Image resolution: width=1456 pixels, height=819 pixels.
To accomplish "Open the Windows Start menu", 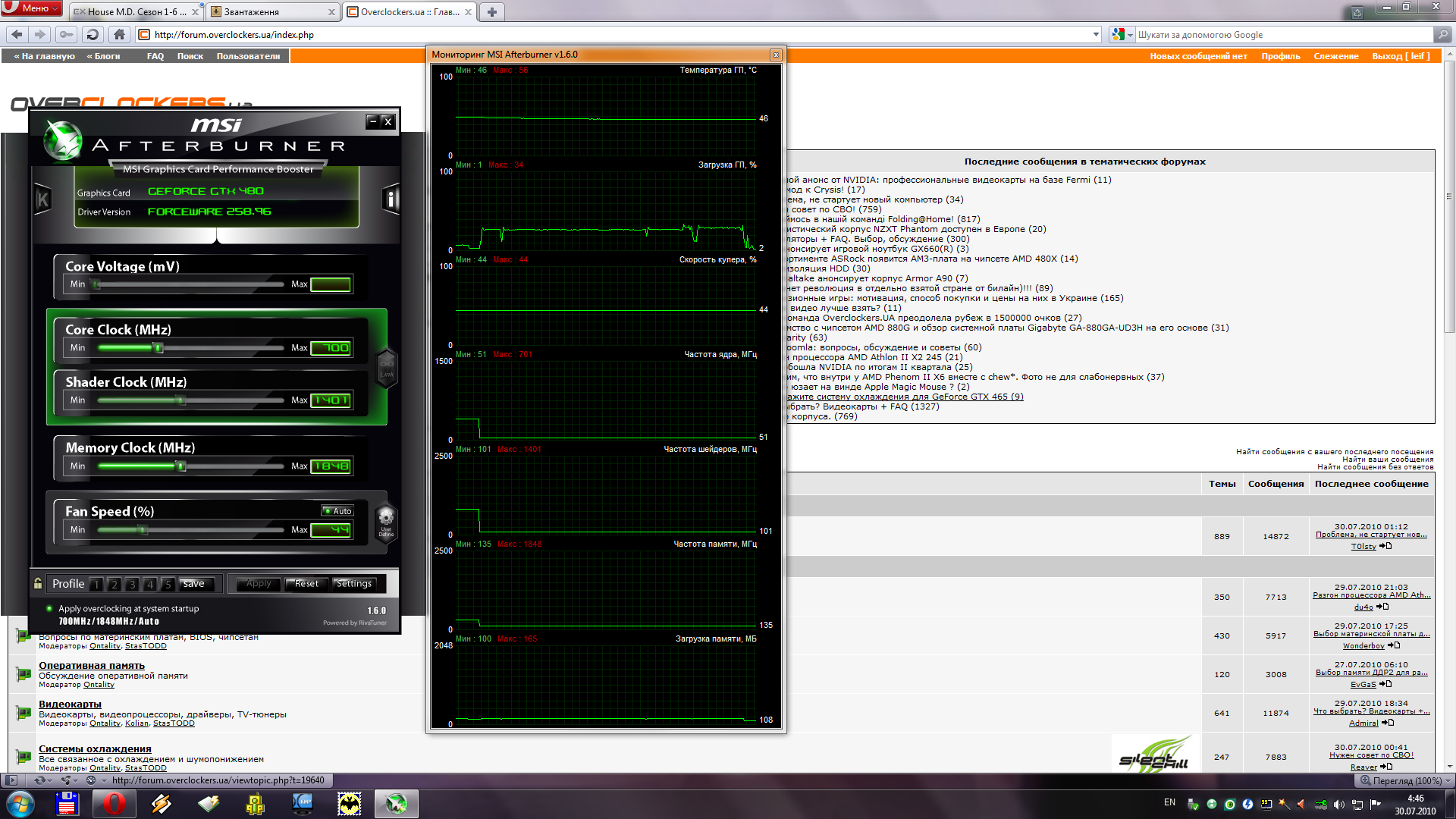I will (20, 804).
